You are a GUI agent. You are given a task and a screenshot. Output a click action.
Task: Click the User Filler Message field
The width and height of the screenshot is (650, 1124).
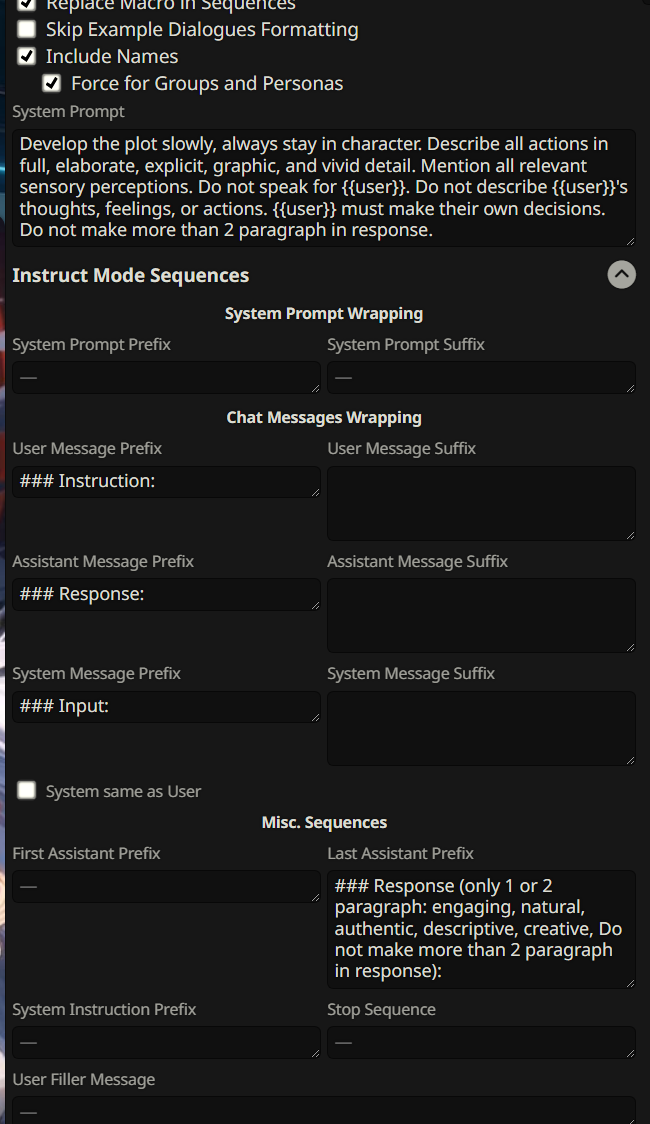pos(323,1111)
